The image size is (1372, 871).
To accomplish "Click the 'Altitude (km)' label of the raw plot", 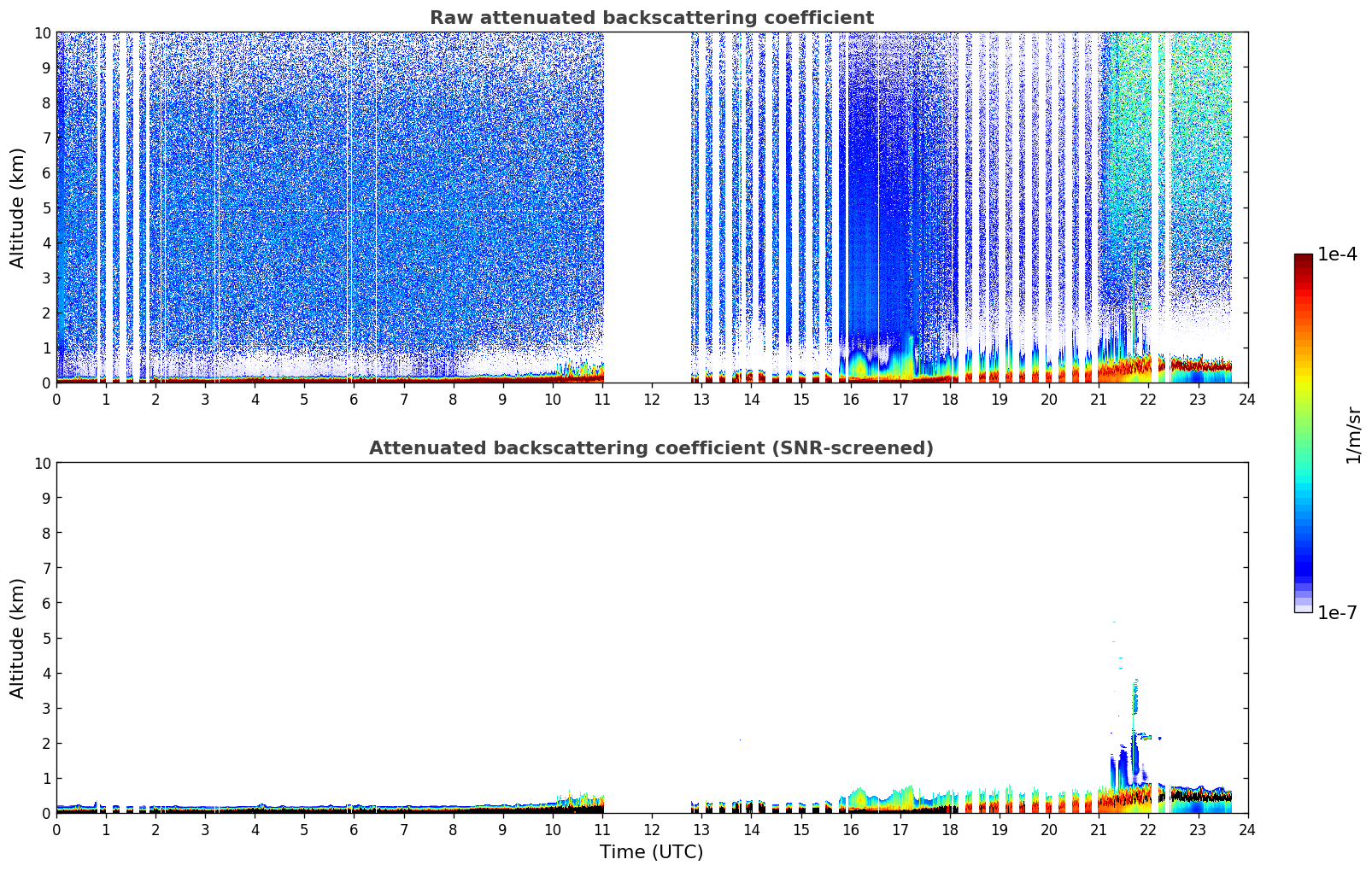I will click(x=18, y=208).
